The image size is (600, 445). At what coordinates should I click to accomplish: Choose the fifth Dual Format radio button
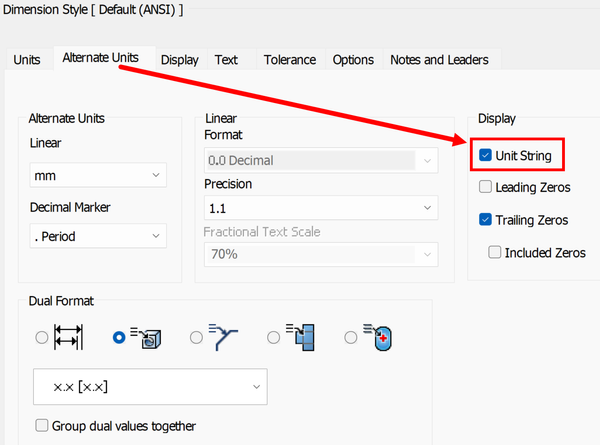click(351, 337)
